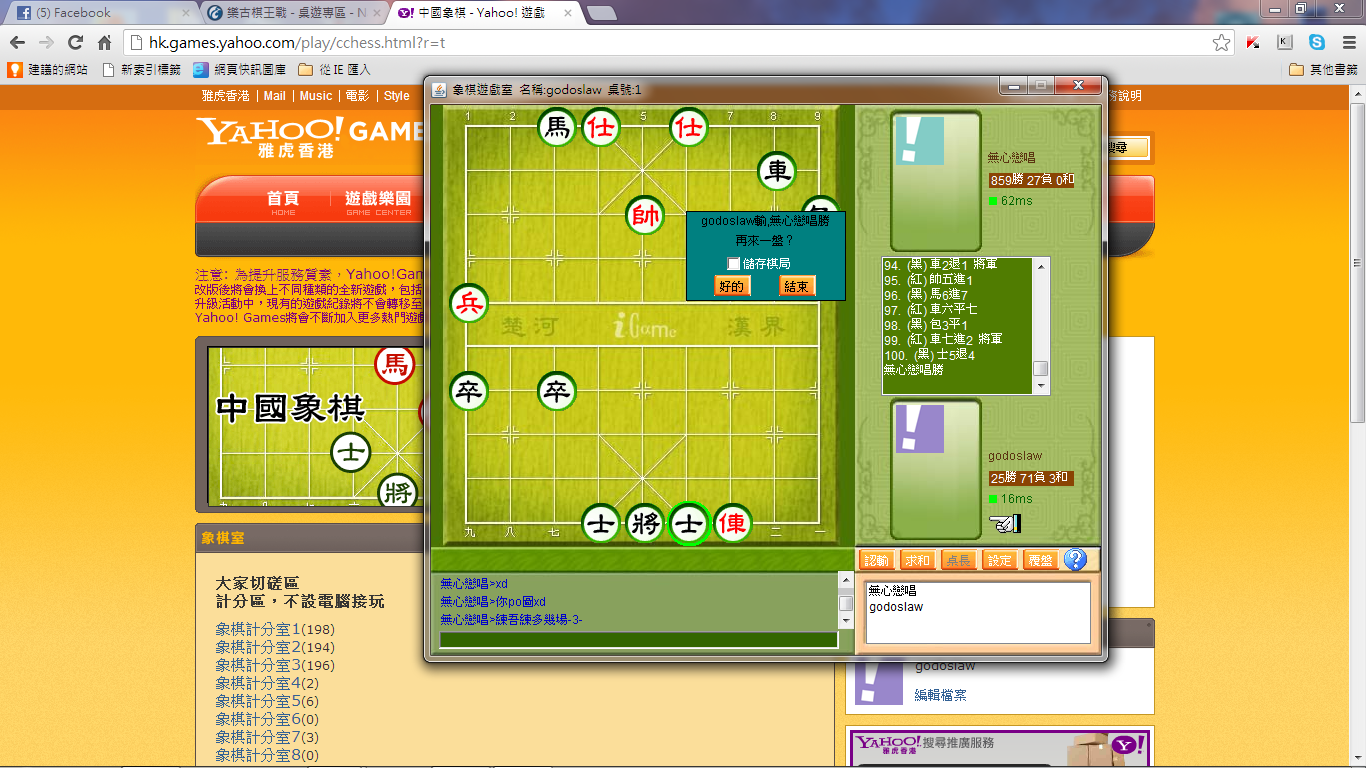Bookmark this page with the star icon

(1221, 42)
